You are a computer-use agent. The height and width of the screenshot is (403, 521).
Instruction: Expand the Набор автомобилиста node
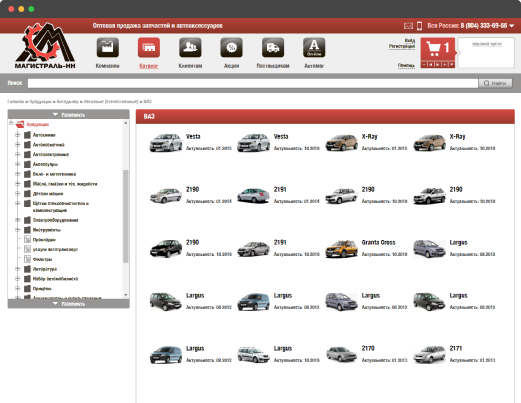pyautogui.click(x=18, y=279)
